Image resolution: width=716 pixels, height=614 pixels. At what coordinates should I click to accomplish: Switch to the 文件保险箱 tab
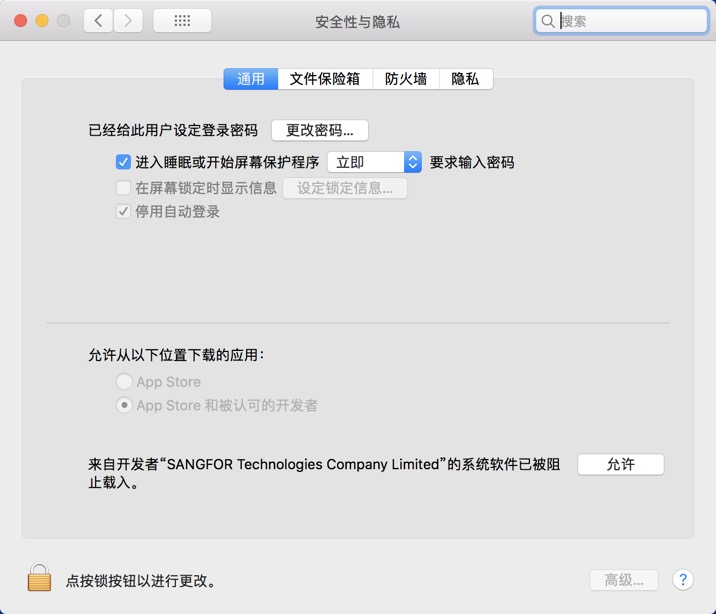pyautogui.click(x=325, y=79)
